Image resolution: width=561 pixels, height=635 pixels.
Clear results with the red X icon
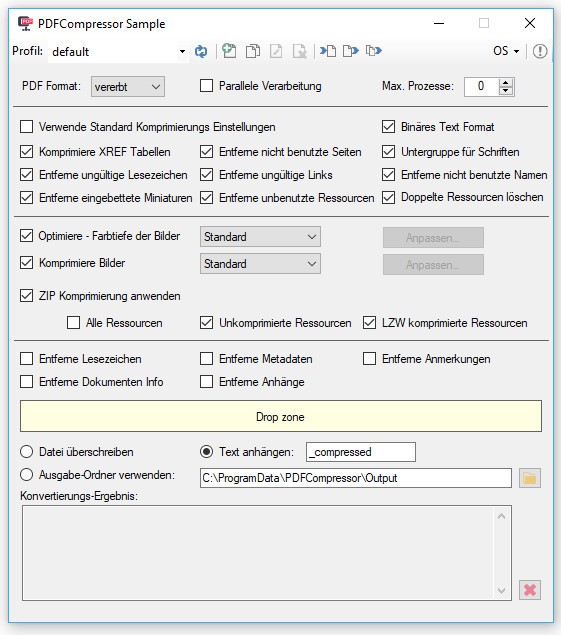pyautogui.click(x=530, y=590)
